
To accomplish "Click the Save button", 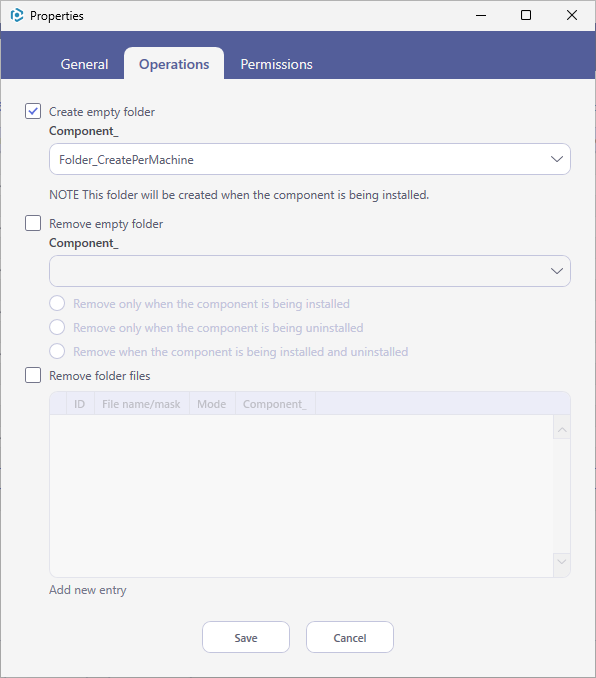I will 246,637.
